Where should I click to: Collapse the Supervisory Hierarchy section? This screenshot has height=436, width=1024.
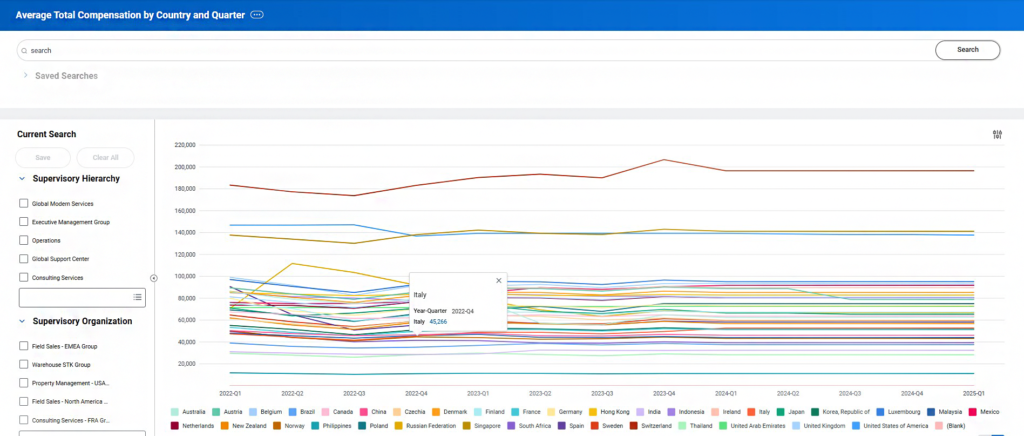coord(22,178)
